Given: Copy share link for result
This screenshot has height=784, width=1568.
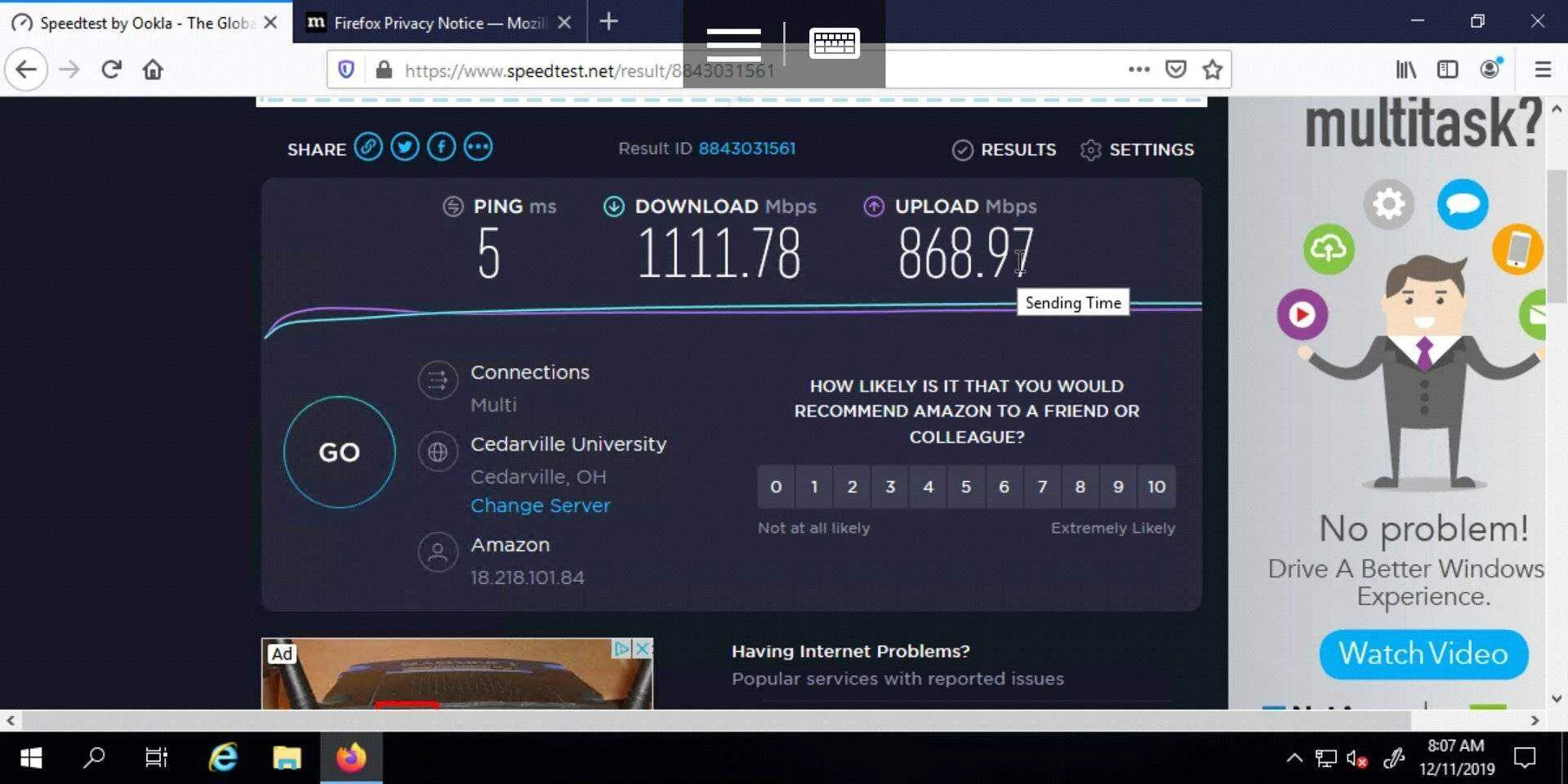Looking at the screenshot, I should pos(368,148).
